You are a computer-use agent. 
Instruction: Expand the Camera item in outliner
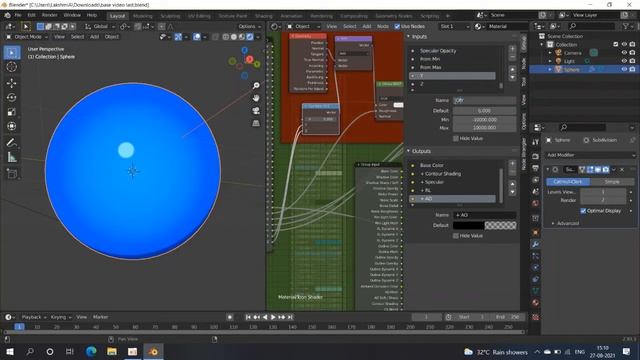click(550, 53)
